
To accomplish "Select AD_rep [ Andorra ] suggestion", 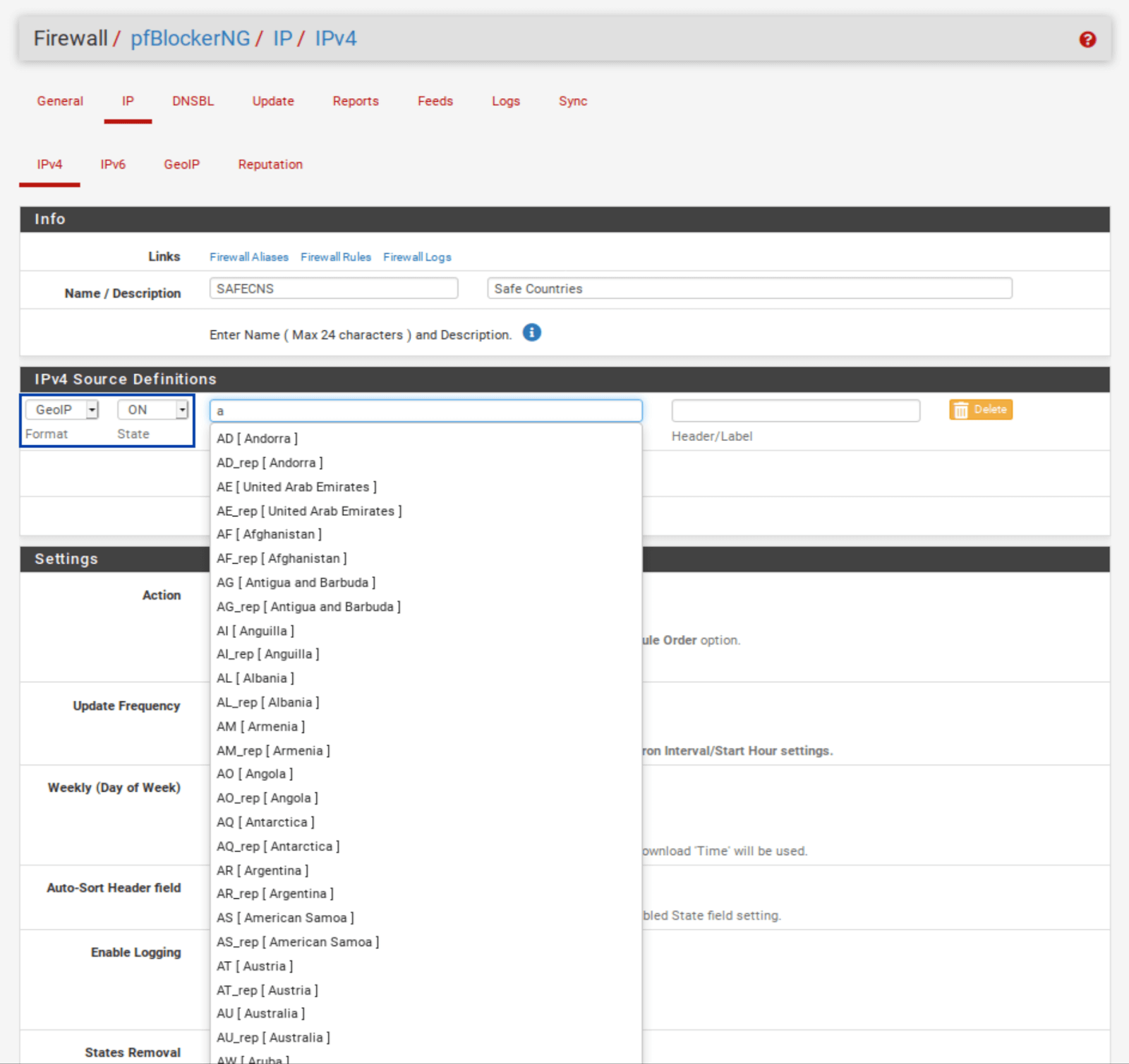I will [426, 463].
